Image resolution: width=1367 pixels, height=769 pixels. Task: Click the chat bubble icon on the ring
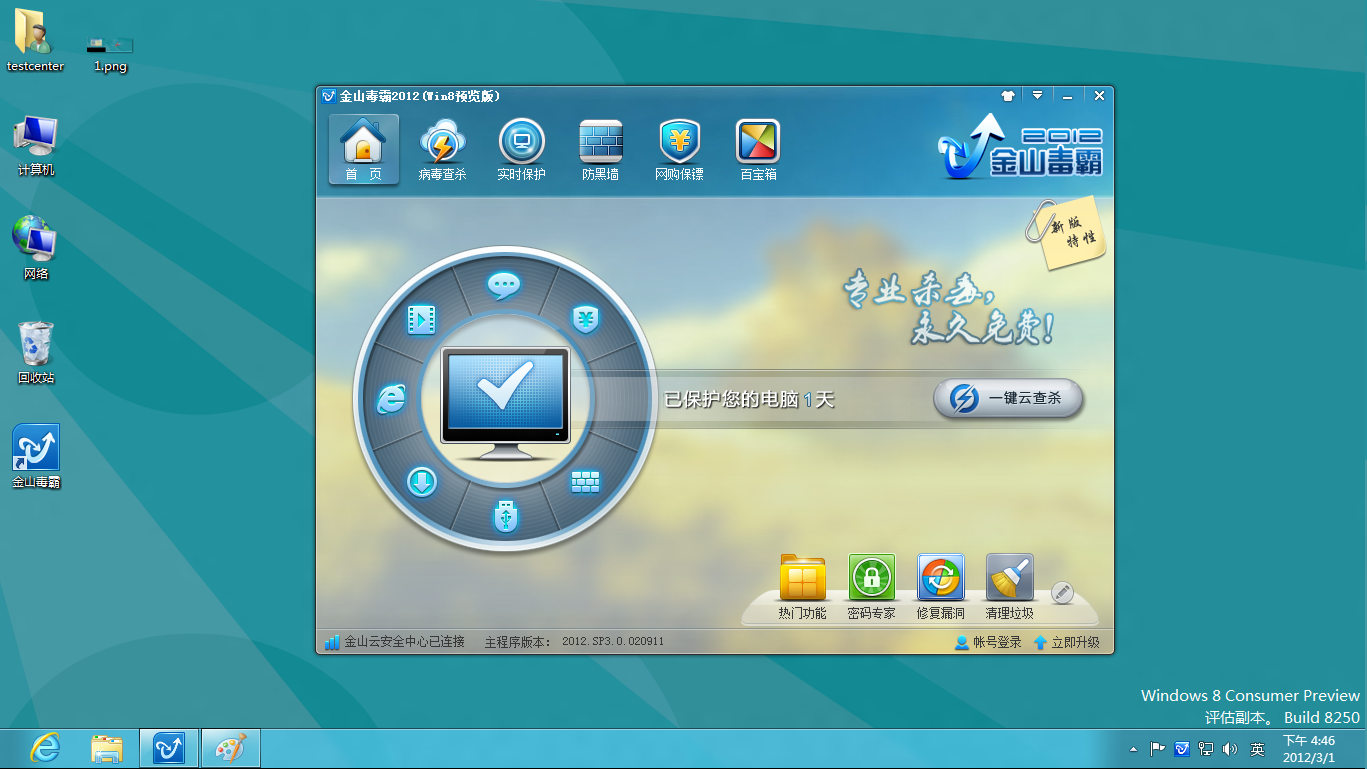504,285
